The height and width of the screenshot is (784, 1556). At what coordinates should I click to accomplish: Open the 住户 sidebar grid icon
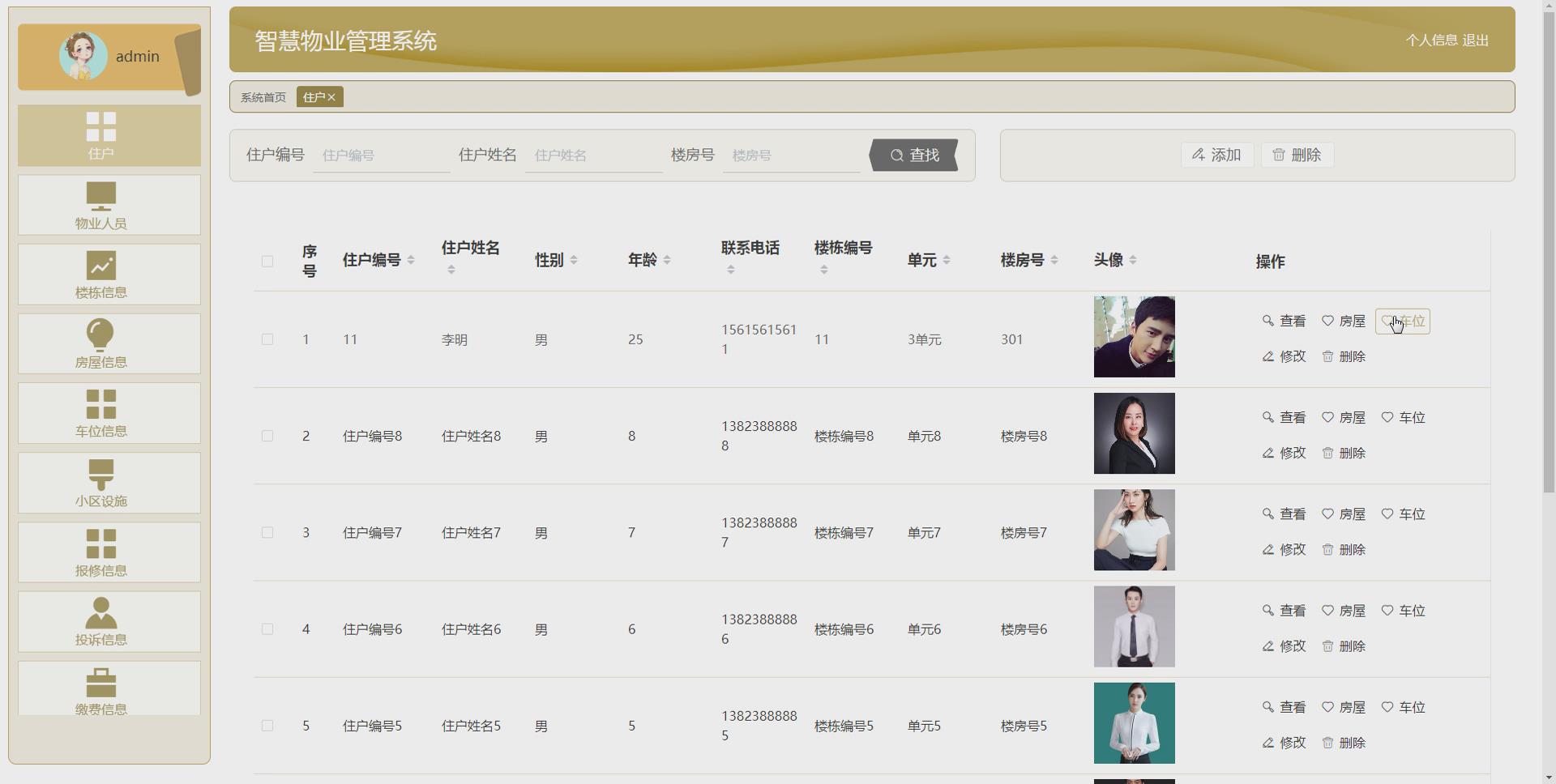click(x=101, y=127)
